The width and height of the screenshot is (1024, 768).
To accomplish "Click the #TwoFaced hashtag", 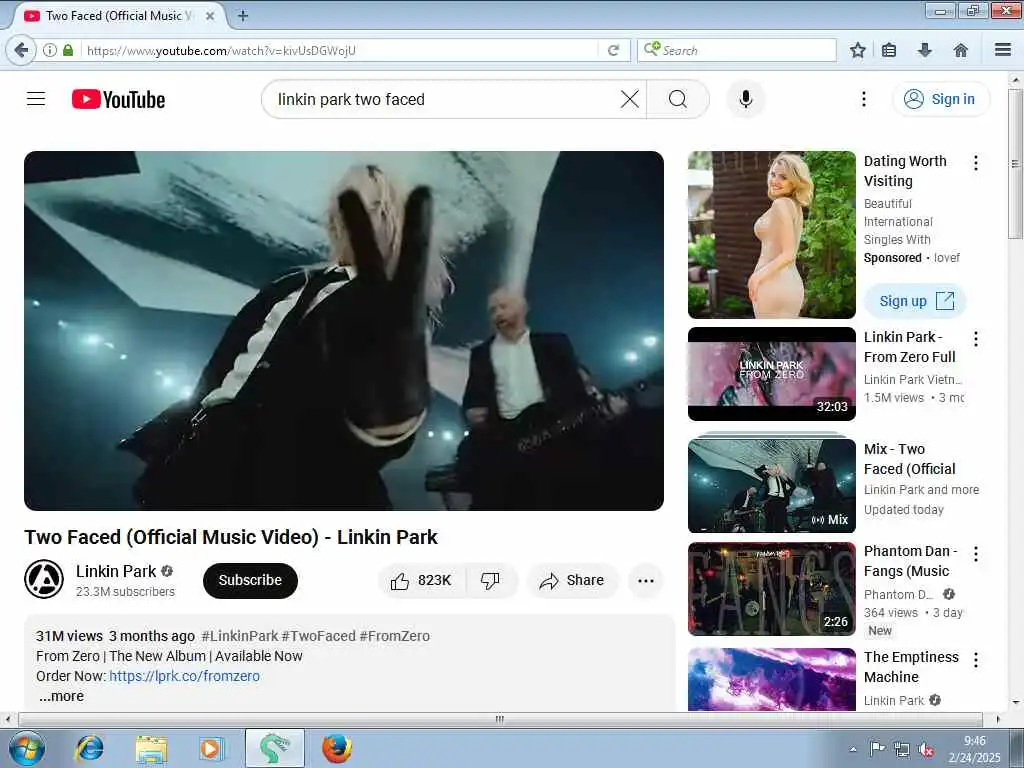I will [x=319, y=636].
